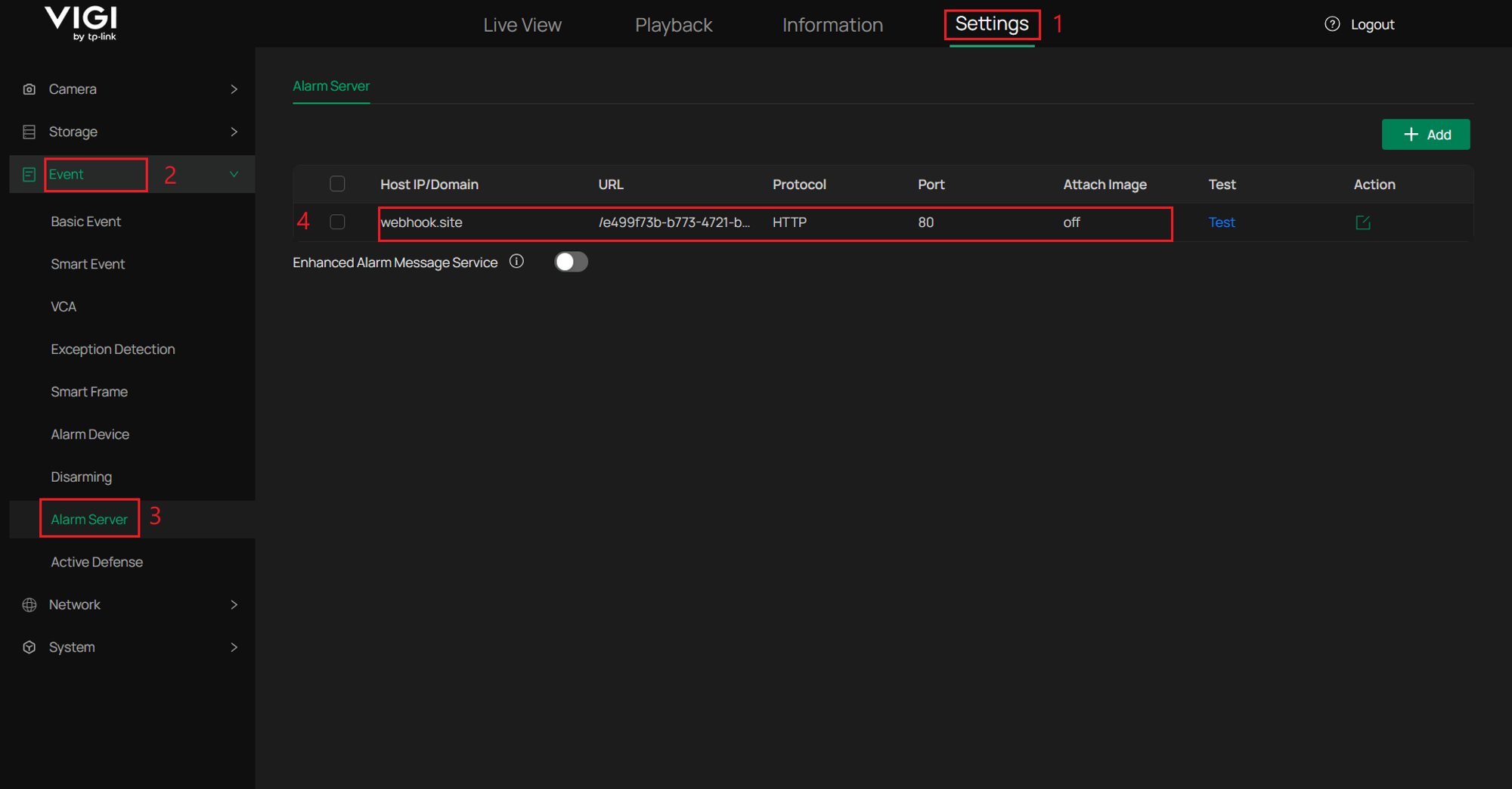
Task: Click the System menu label
Action: click(x=72, y=648)
